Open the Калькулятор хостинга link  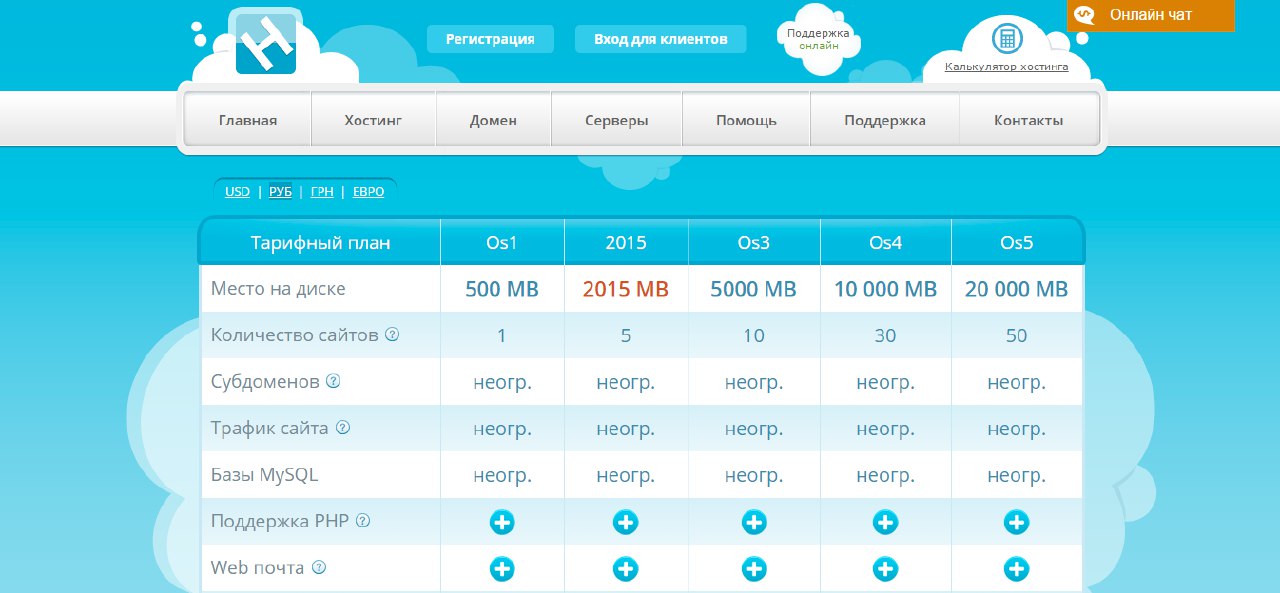click(1006, 67)
